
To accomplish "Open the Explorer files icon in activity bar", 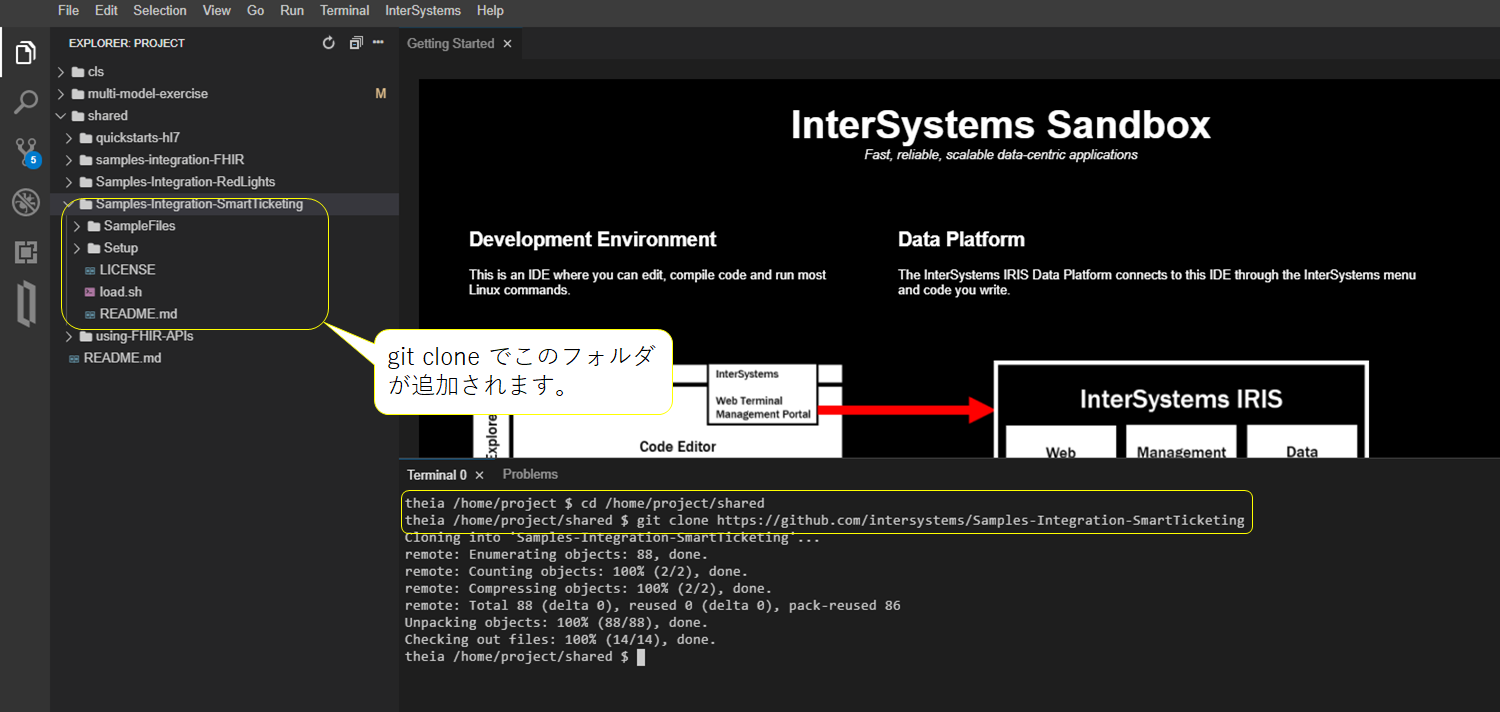I will point(25,53).
